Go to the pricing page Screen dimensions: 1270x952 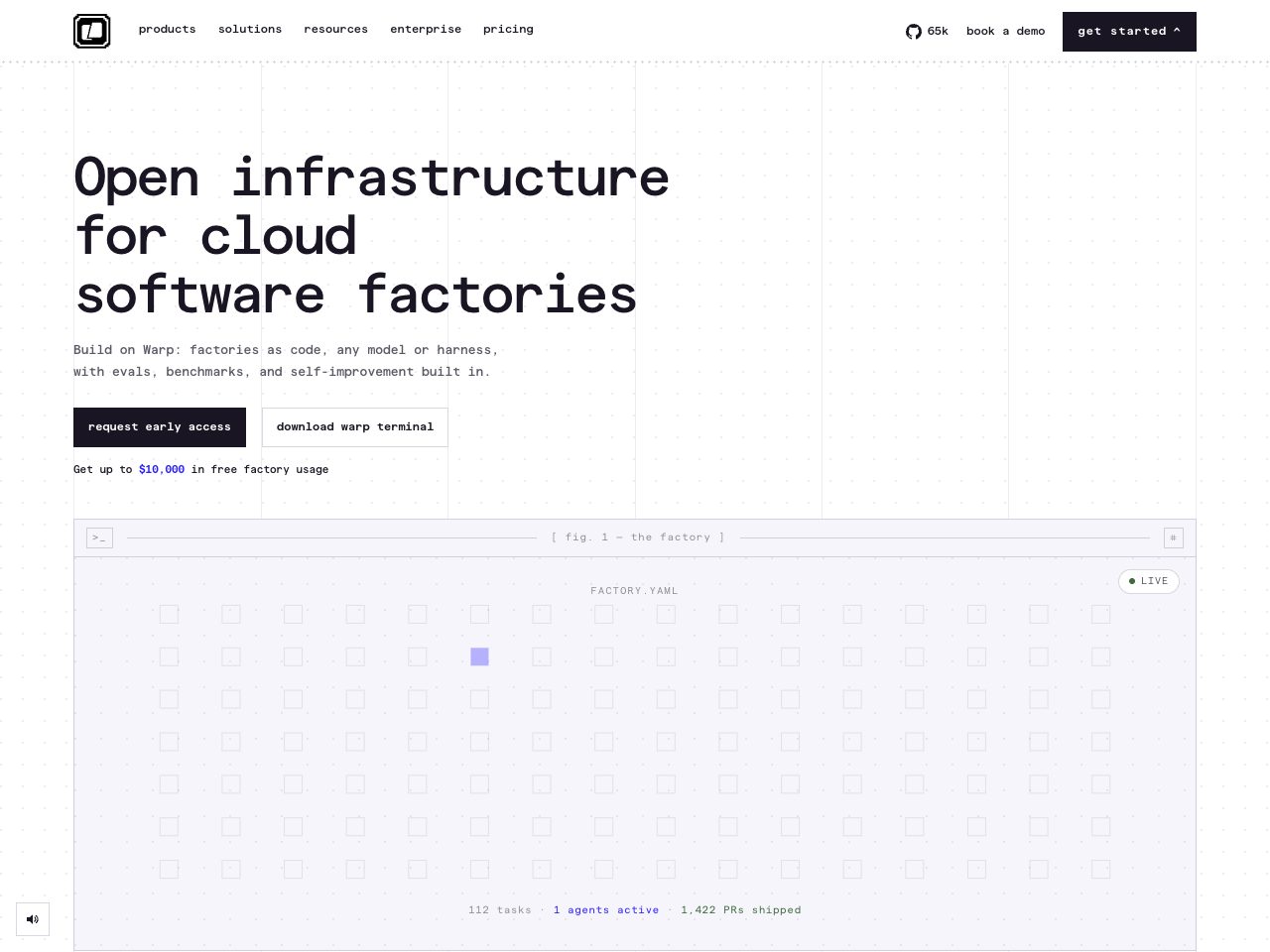point(508,29)
